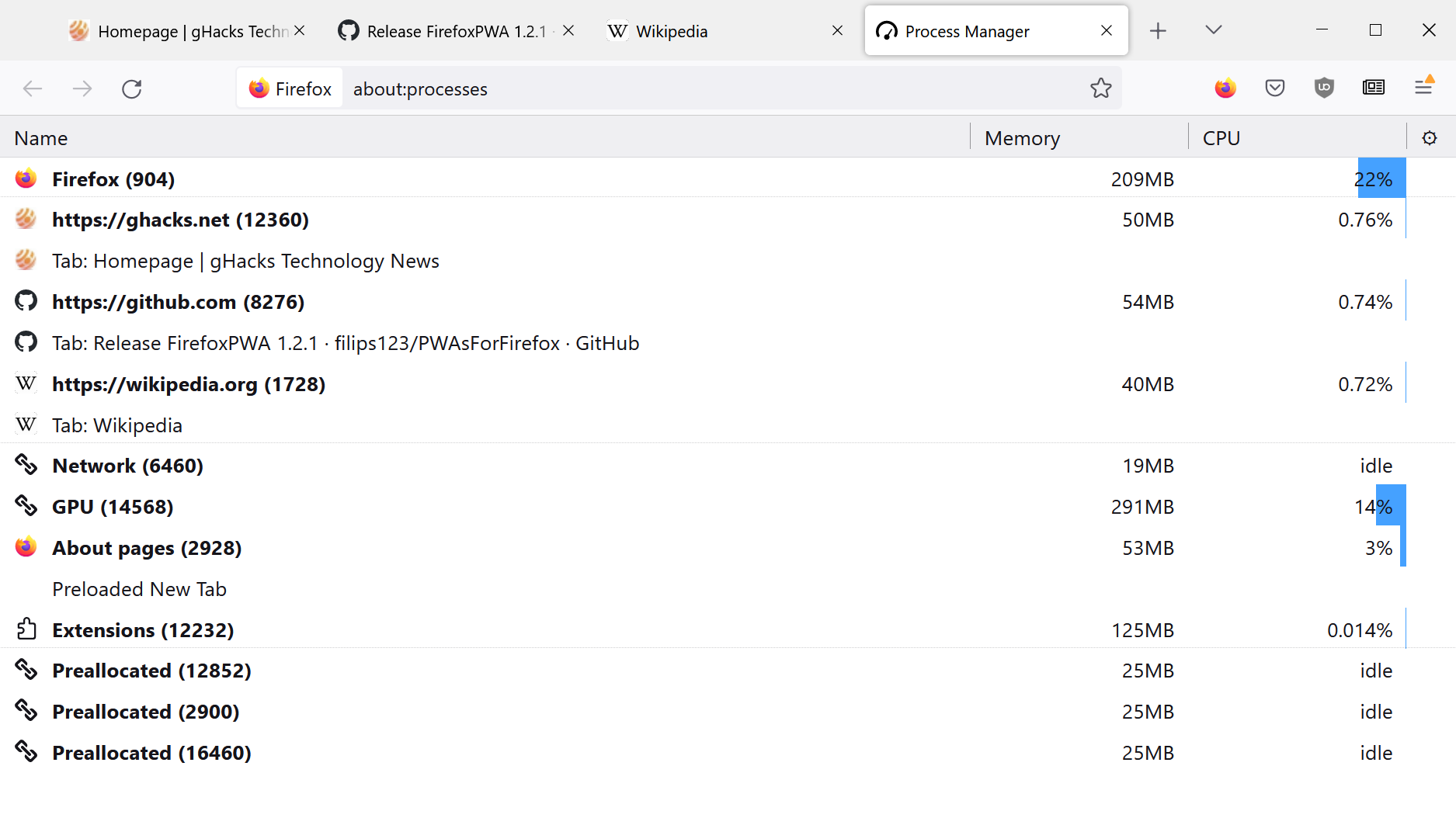Open the uBlock Origin shield icon
This screenshot has height=818, width=1456.
pos(1325,88)
